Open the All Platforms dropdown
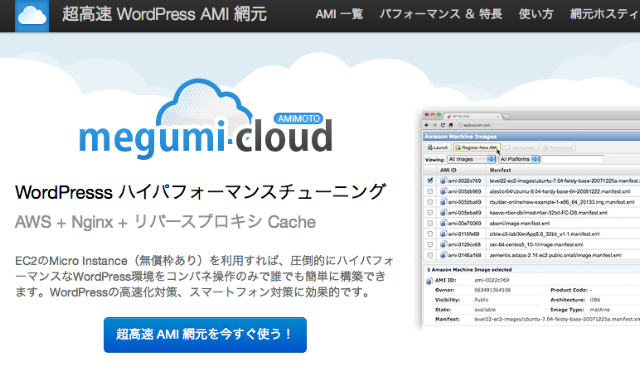The height and width of the screenshot is (381, 640). pyautogui.click(x=519, y=159)
